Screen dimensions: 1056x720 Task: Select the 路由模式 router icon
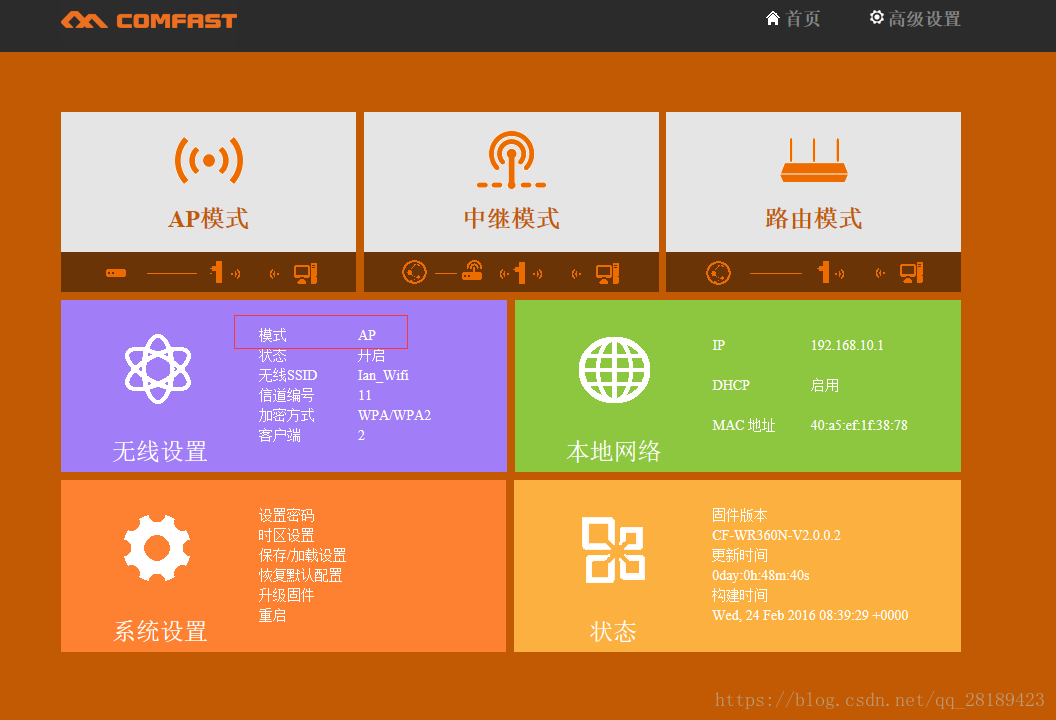tap(814, 160)
